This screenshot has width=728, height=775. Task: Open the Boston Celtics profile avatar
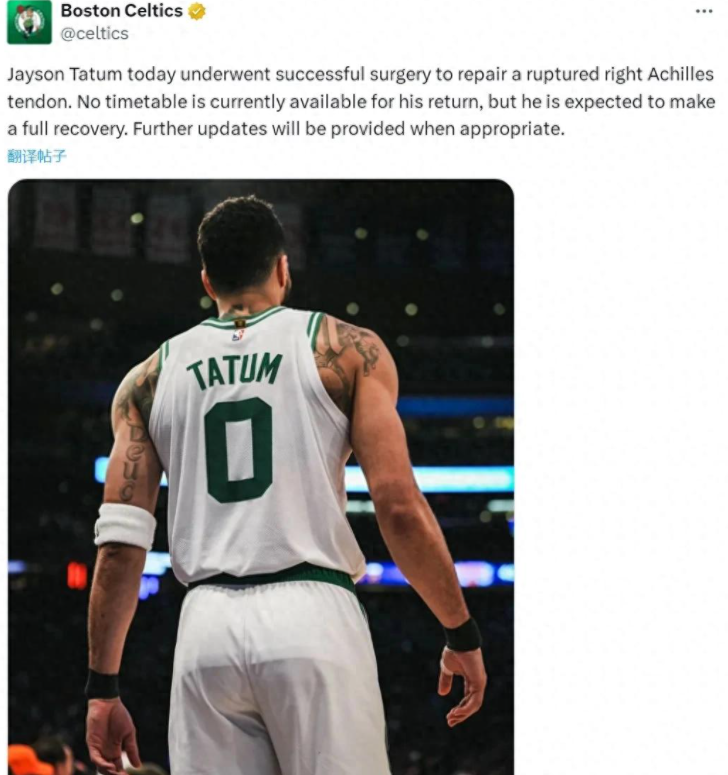point(29,22)
